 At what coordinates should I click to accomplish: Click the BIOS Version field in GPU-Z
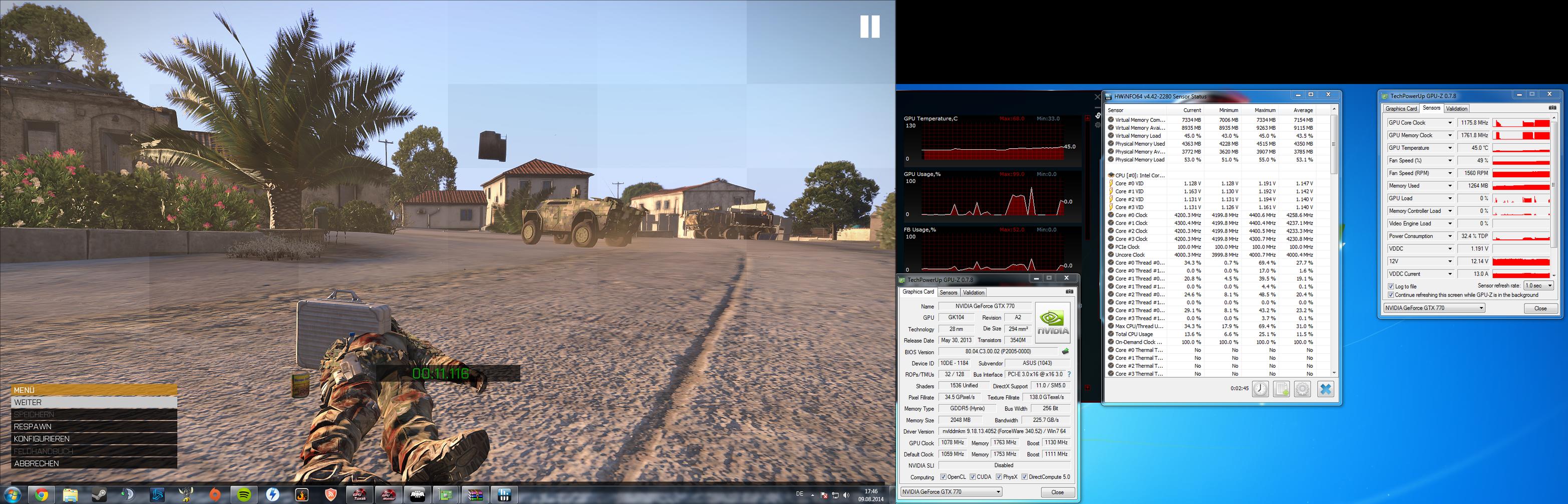[x=998, y=352]
